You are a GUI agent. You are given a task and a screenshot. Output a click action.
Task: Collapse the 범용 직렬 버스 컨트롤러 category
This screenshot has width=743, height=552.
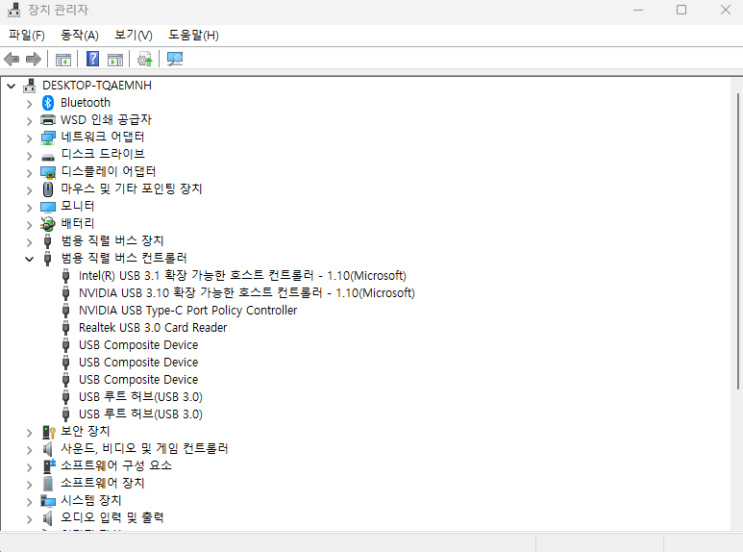click(29, 259)
